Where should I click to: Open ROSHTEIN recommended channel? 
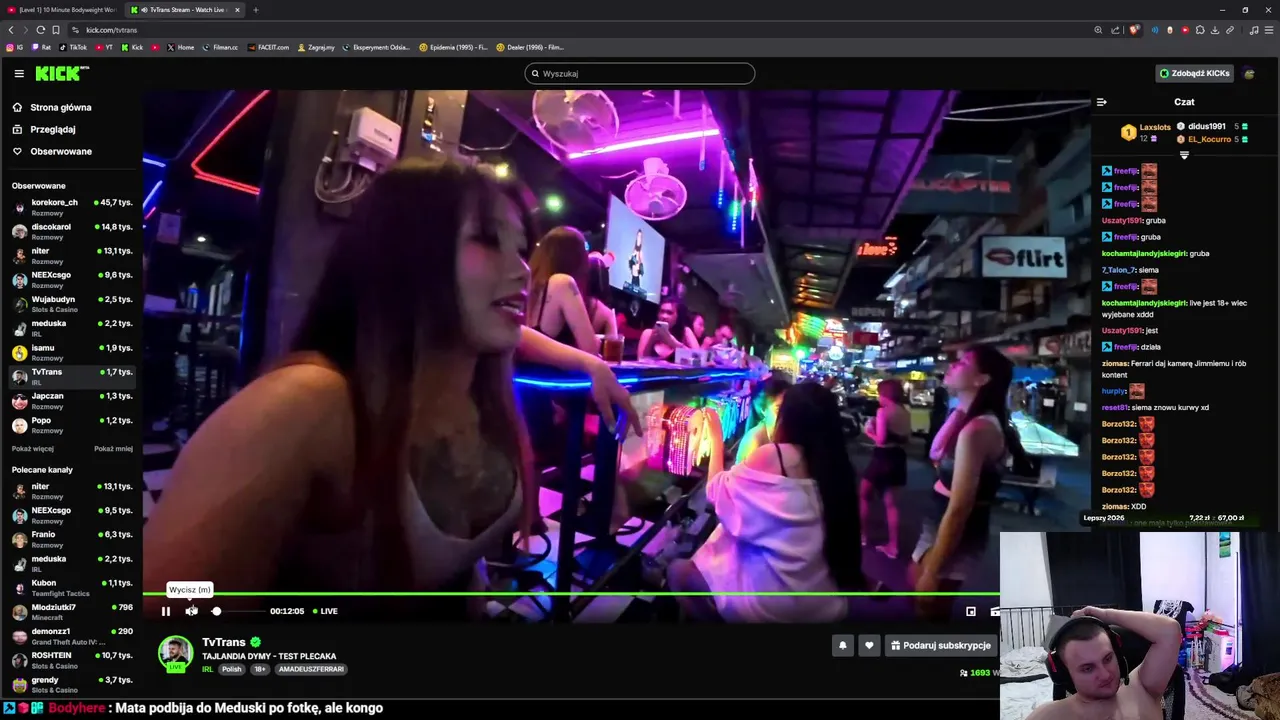tap(72, 660)
